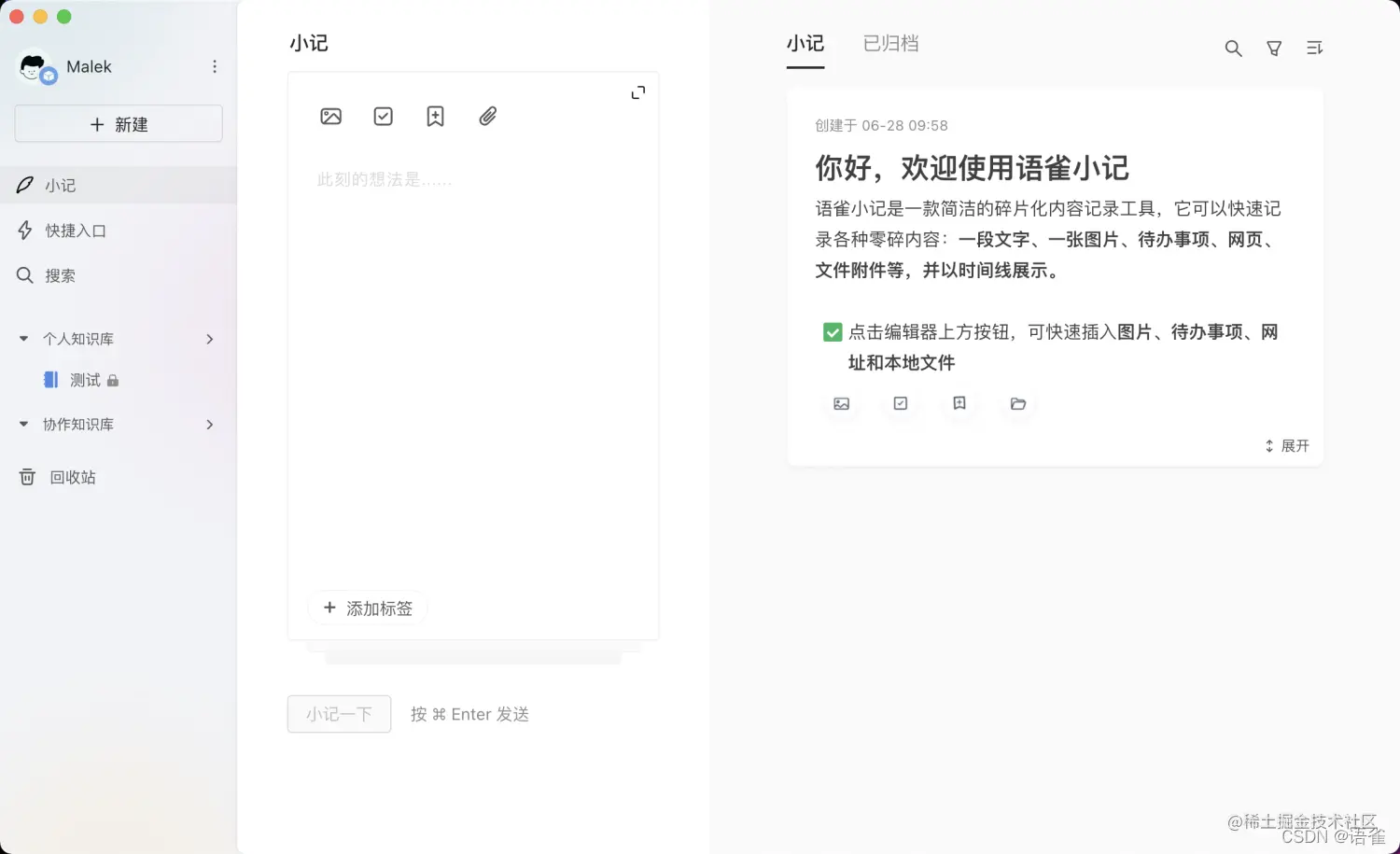Switch to the 小记 tab in the notes list

point(805,44)
